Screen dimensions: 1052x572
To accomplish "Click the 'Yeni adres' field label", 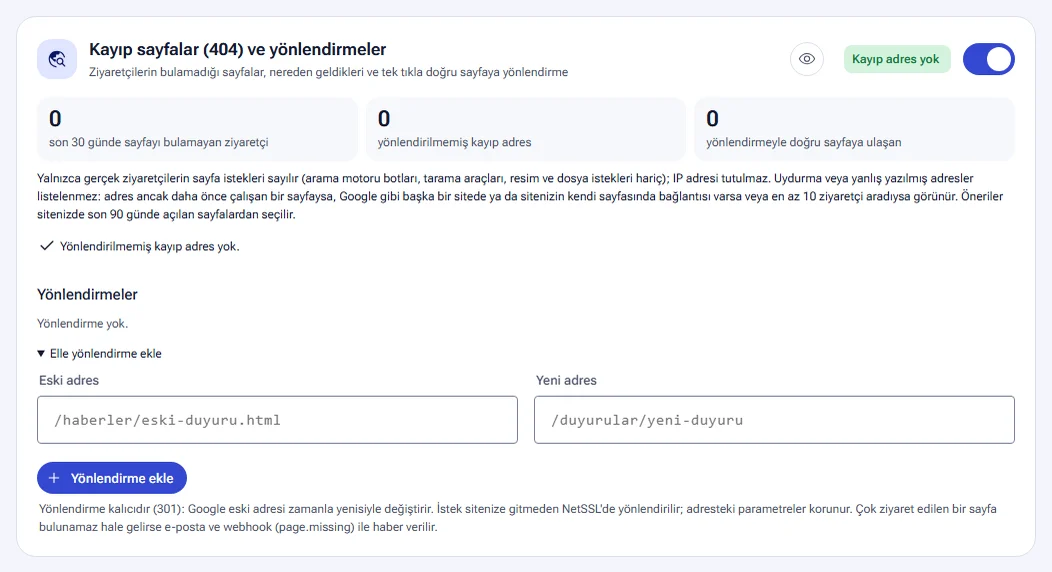I will point(566,380).
